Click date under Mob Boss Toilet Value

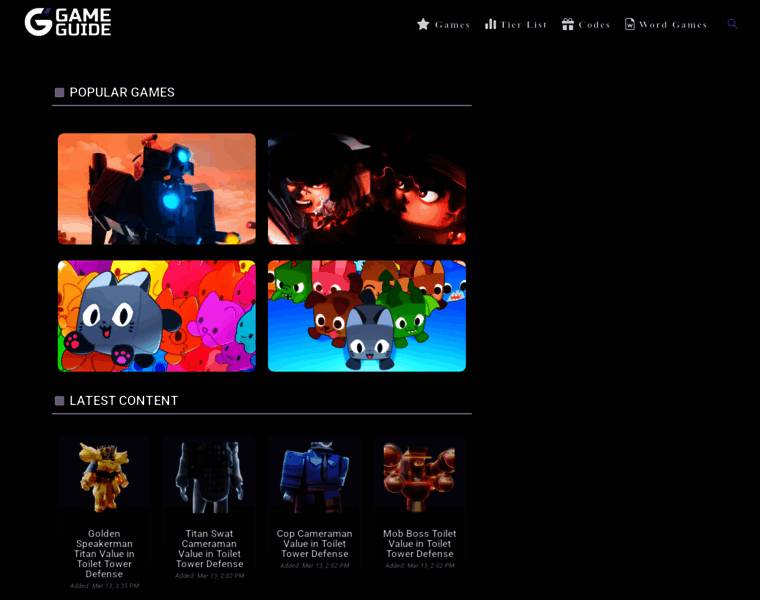click(x=420, y=566)
